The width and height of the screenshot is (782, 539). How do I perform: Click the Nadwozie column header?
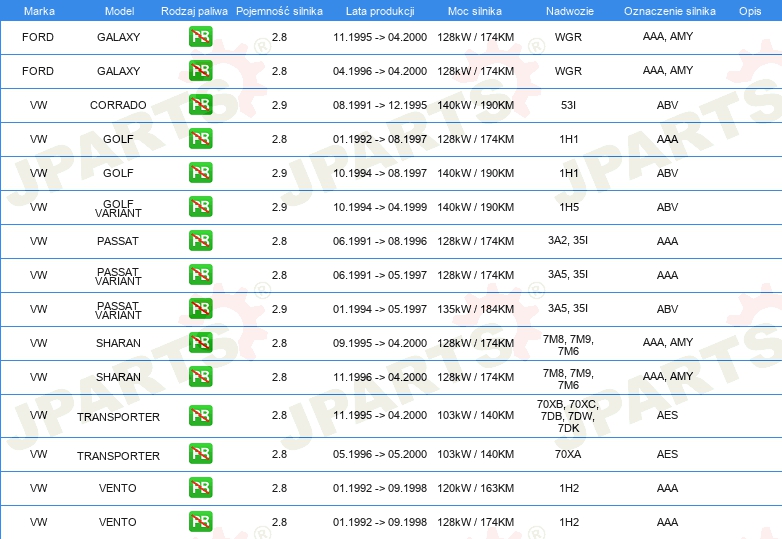[570, 11]
